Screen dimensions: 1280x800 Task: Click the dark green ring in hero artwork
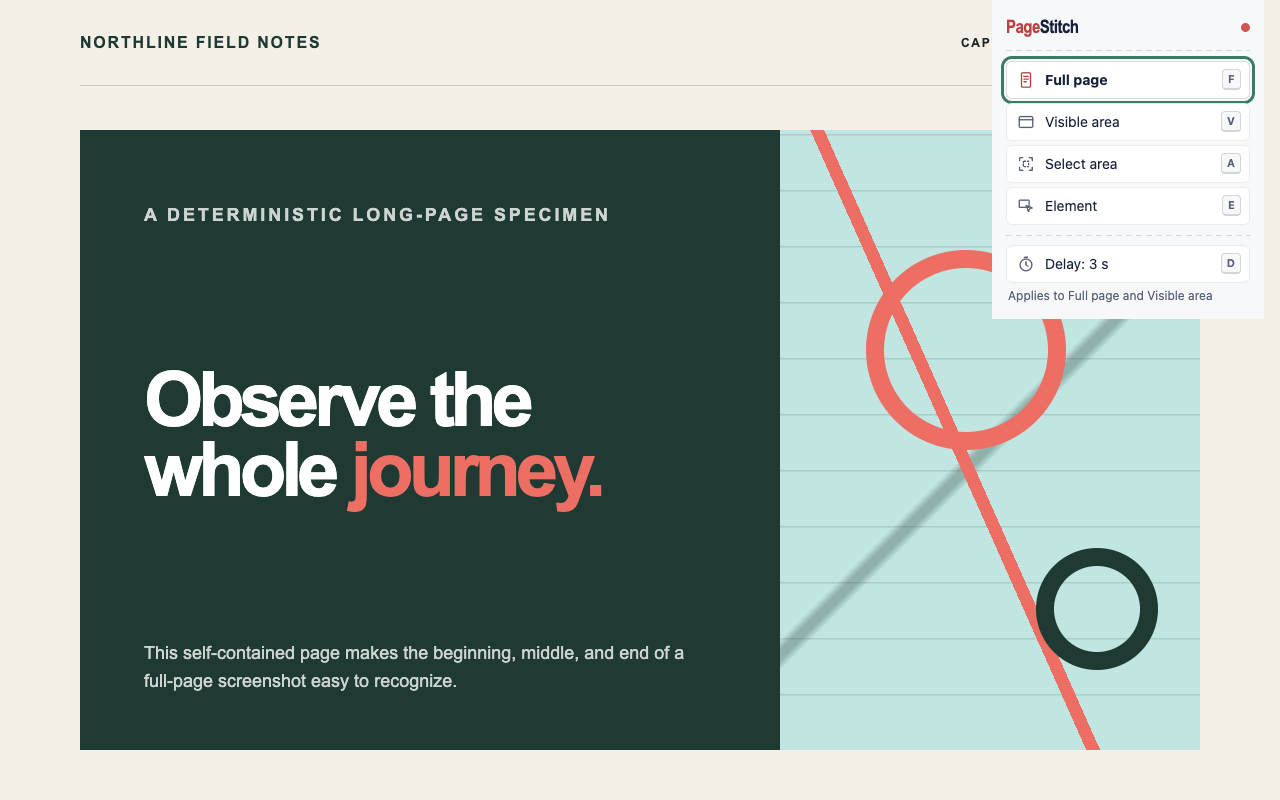(x=1097, y=609)
